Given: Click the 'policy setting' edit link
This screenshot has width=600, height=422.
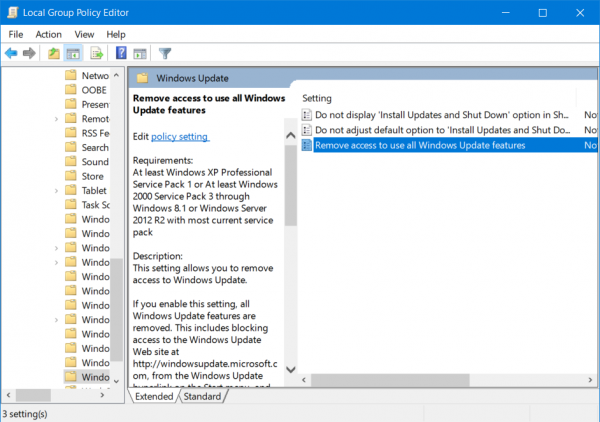Looking at the screenshot, I should tap(180, 136).
